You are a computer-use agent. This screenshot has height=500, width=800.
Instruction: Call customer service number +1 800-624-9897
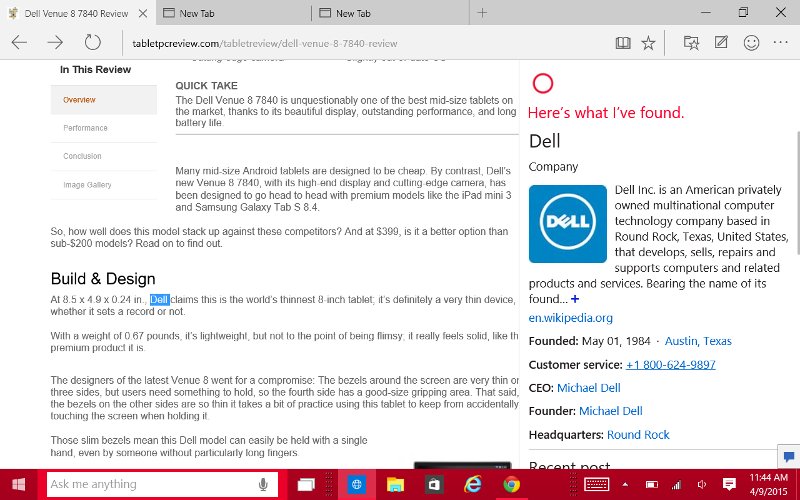point(670,364)
